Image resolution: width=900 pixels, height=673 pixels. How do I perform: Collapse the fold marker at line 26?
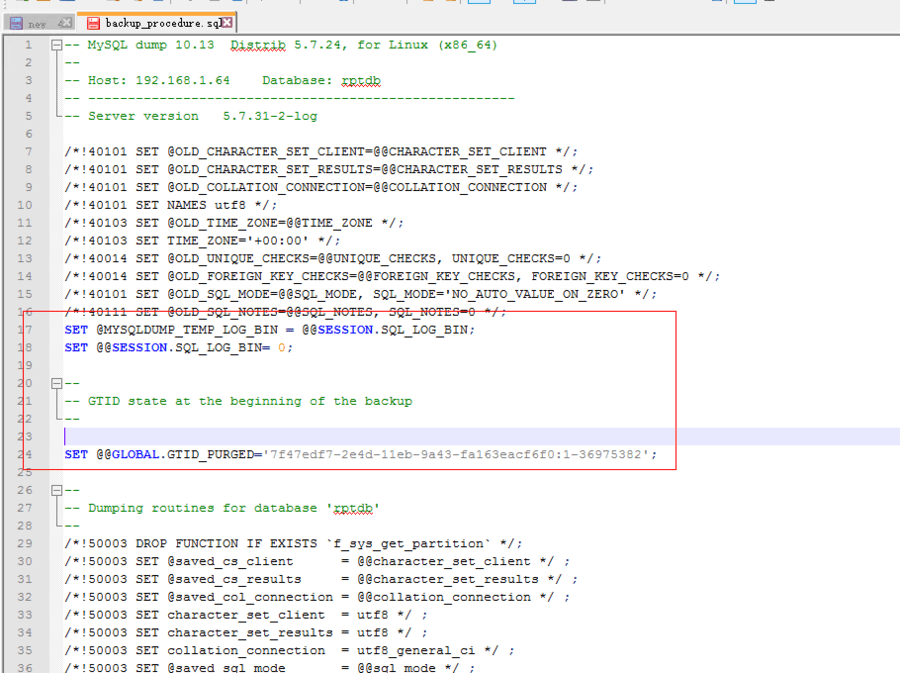56,490
